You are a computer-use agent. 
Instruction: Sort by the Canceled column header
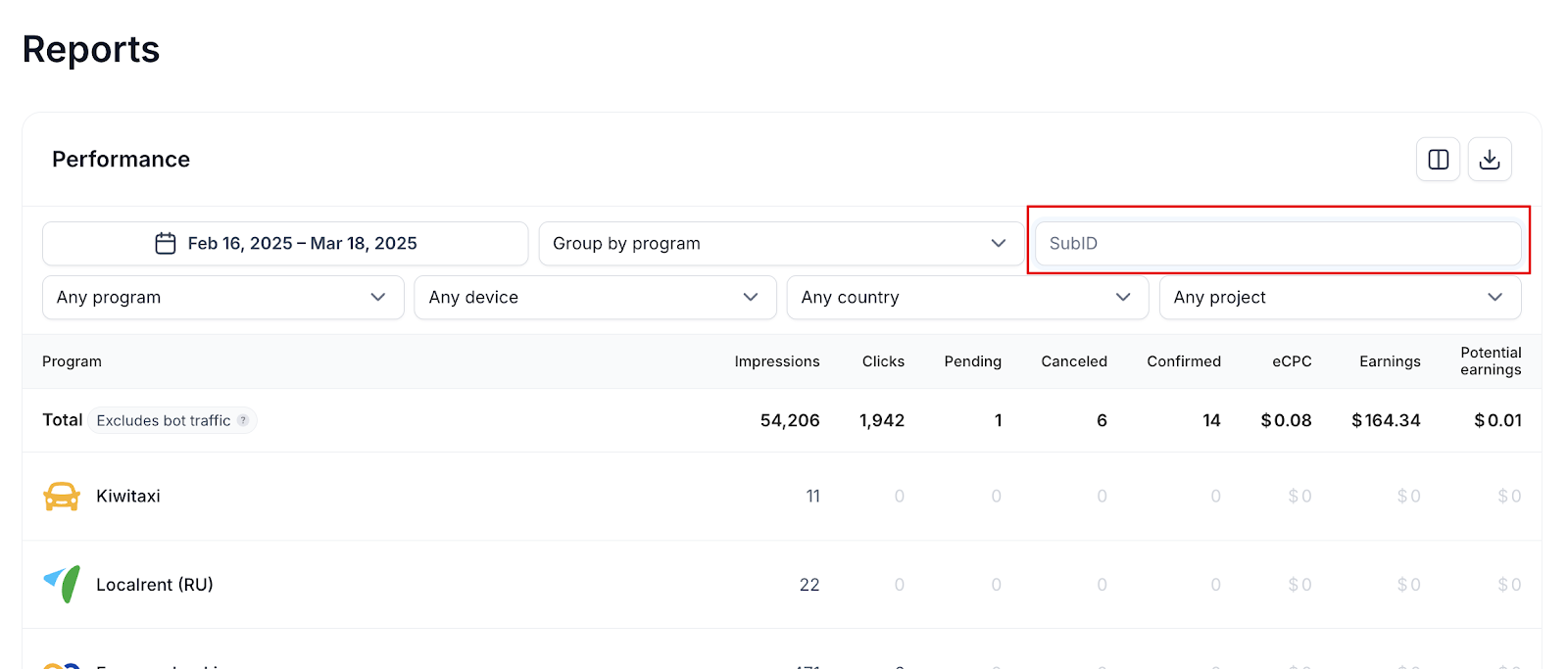[x=1074, y=361]
